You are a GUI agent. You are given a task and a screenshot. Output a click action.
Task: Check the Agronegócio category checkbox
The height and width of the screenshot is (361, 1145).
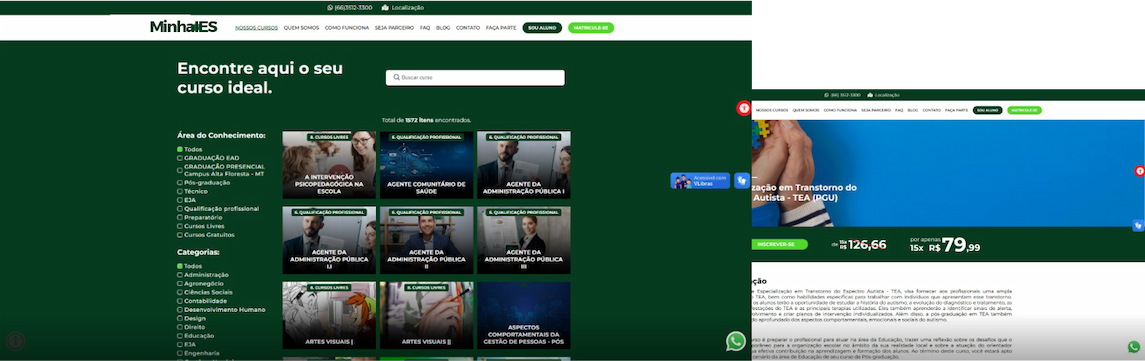[x=180, y=284]
